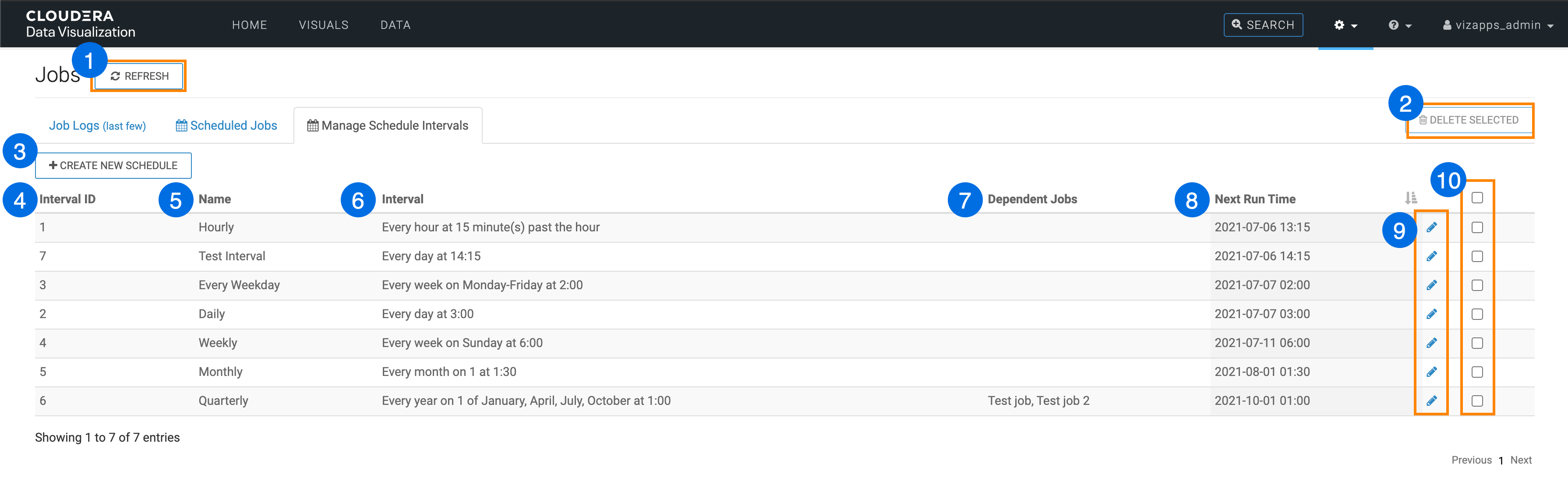The width and height of the screenshot is (1568, 482).
Task: Edit the Quarterly schedule interval
Action: pyautogui.click(x=1431, y=401)
